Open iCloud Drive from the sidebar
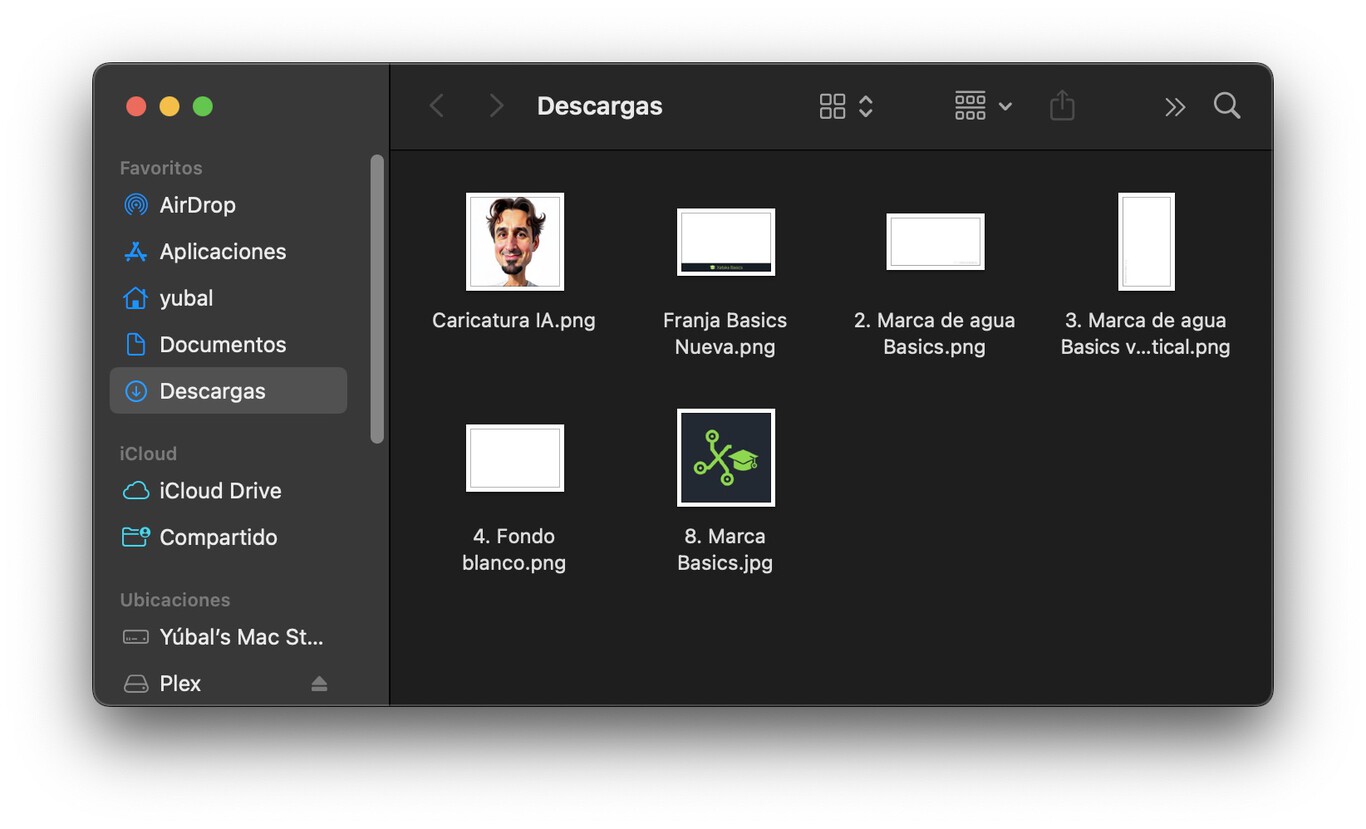Viewport: 1366px width, 829px height. coord(221,491)
